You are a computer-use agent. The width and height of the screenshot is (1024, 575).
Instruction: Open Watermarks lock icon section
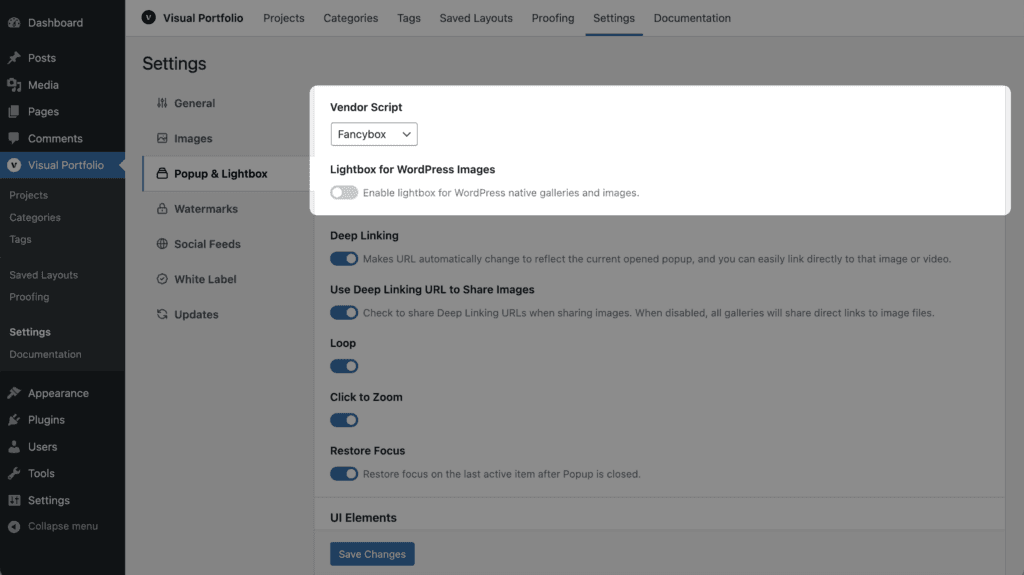coord(162,208)
